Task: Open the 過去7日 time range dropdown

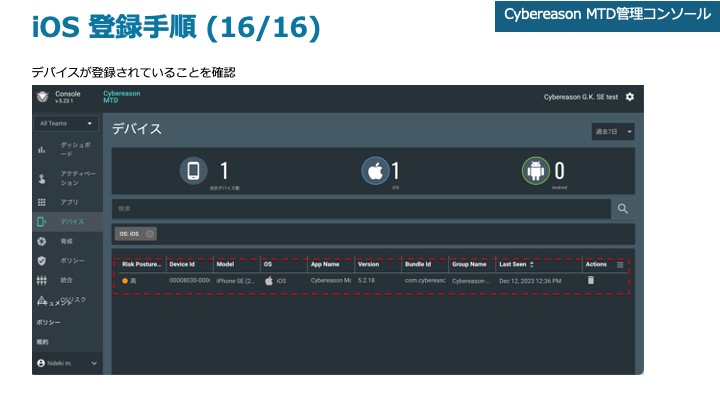Action: pos(613,132)
